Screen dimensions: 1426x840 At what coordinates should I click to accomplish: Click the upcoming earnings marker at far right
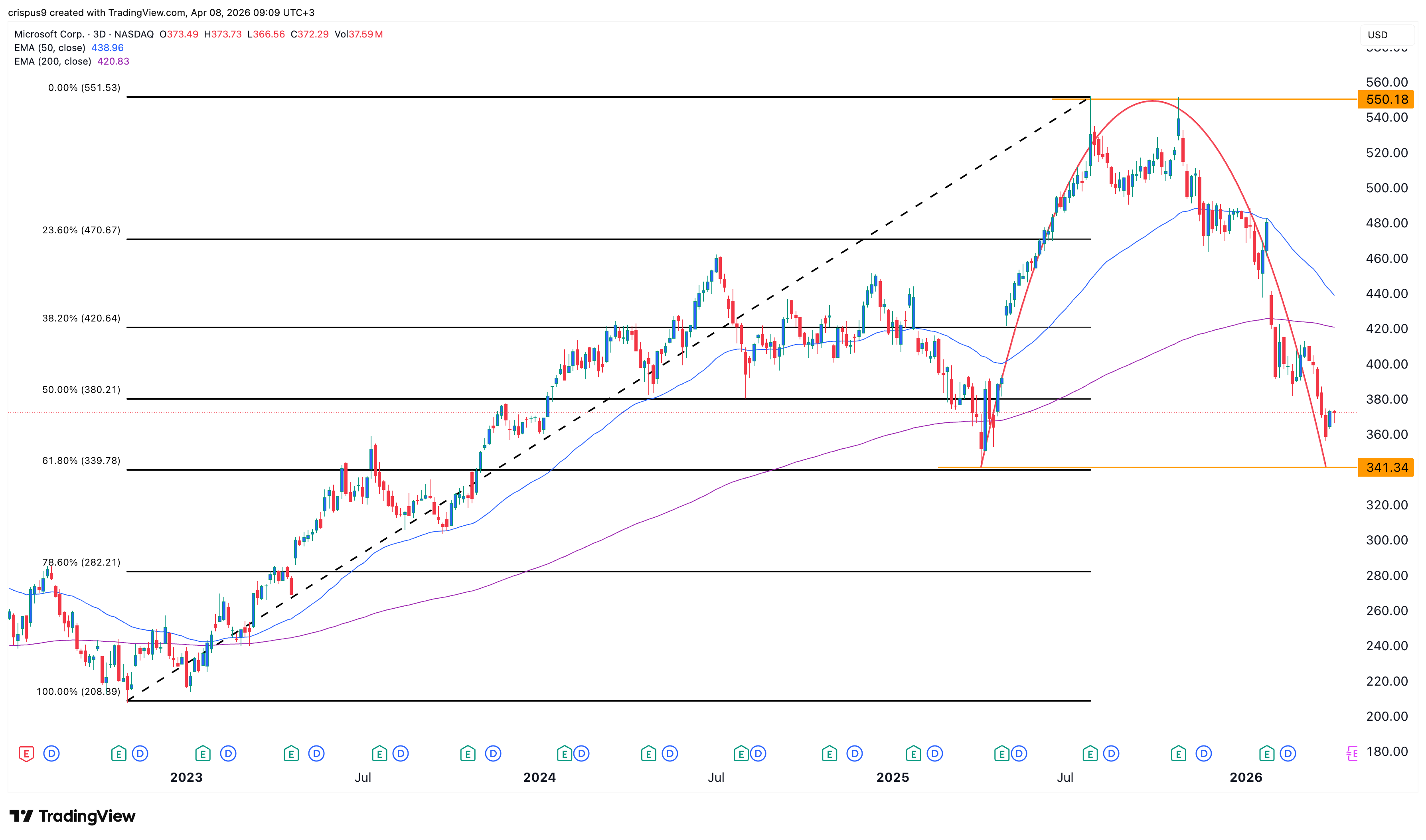1352,753
